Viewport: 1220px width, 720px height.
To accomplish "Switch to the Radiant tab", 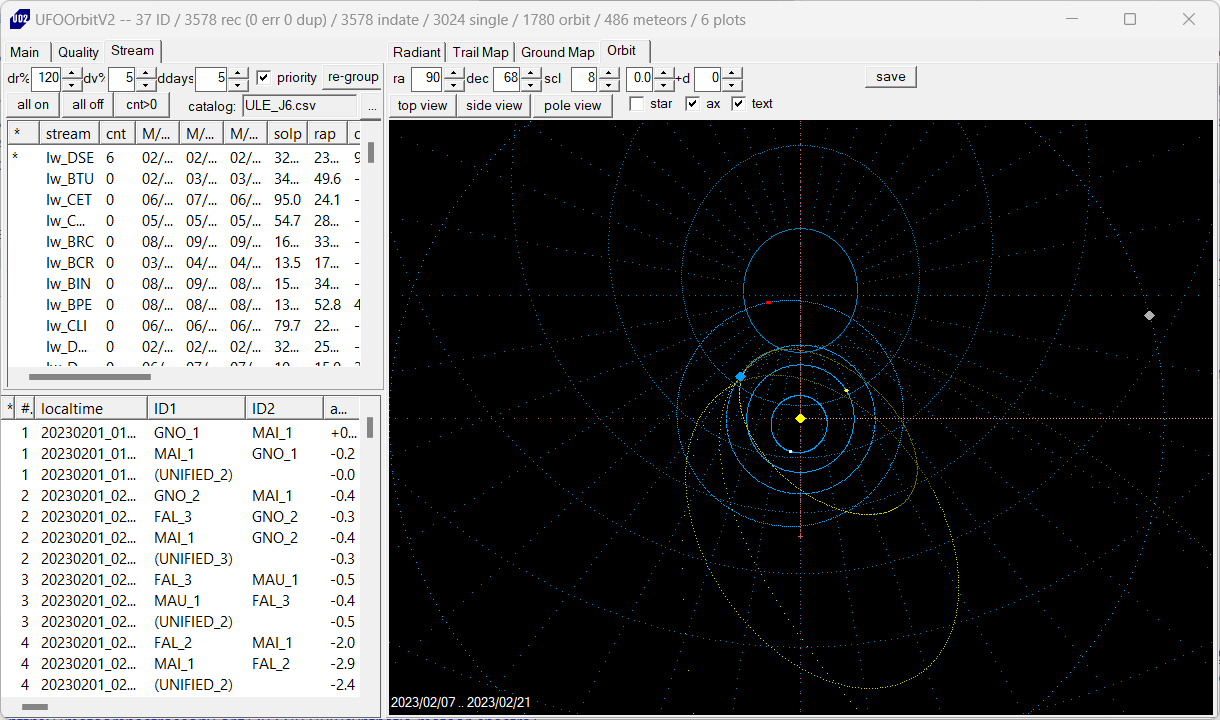I will (x=417, y=52).
